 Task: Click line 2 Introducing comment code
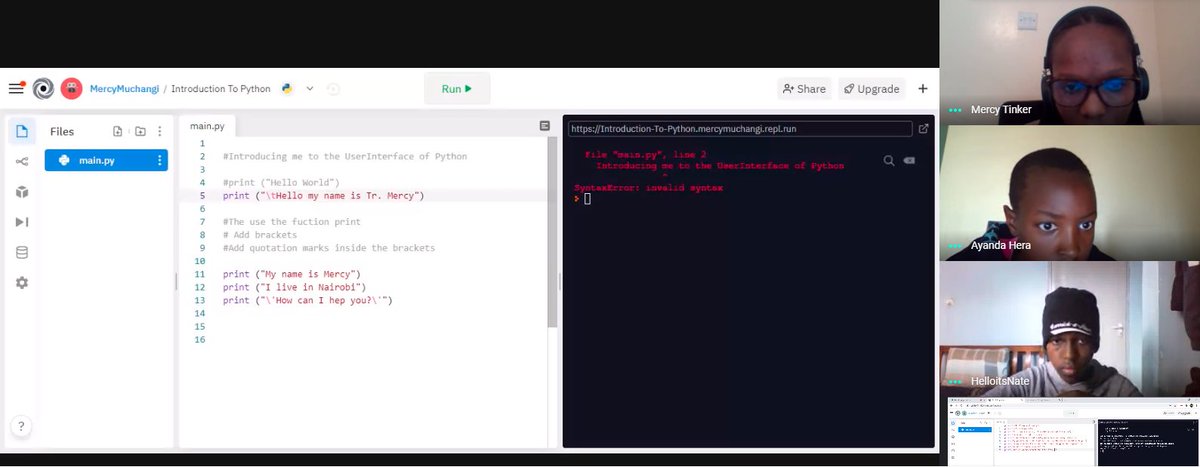point(345,157)
